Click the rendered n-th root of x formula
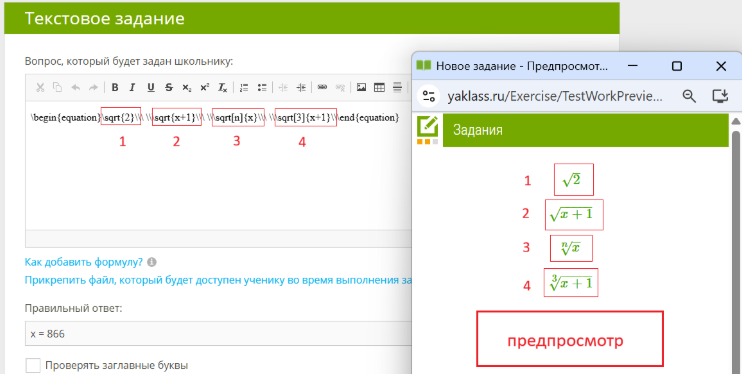The width and height of the screenshot is (742, 374). click(x=570, y=248)
